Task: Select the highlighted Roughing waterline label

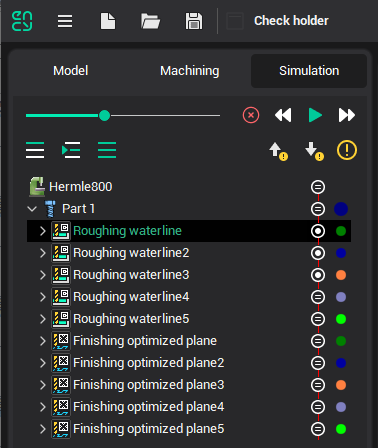Action: [127, 231]
